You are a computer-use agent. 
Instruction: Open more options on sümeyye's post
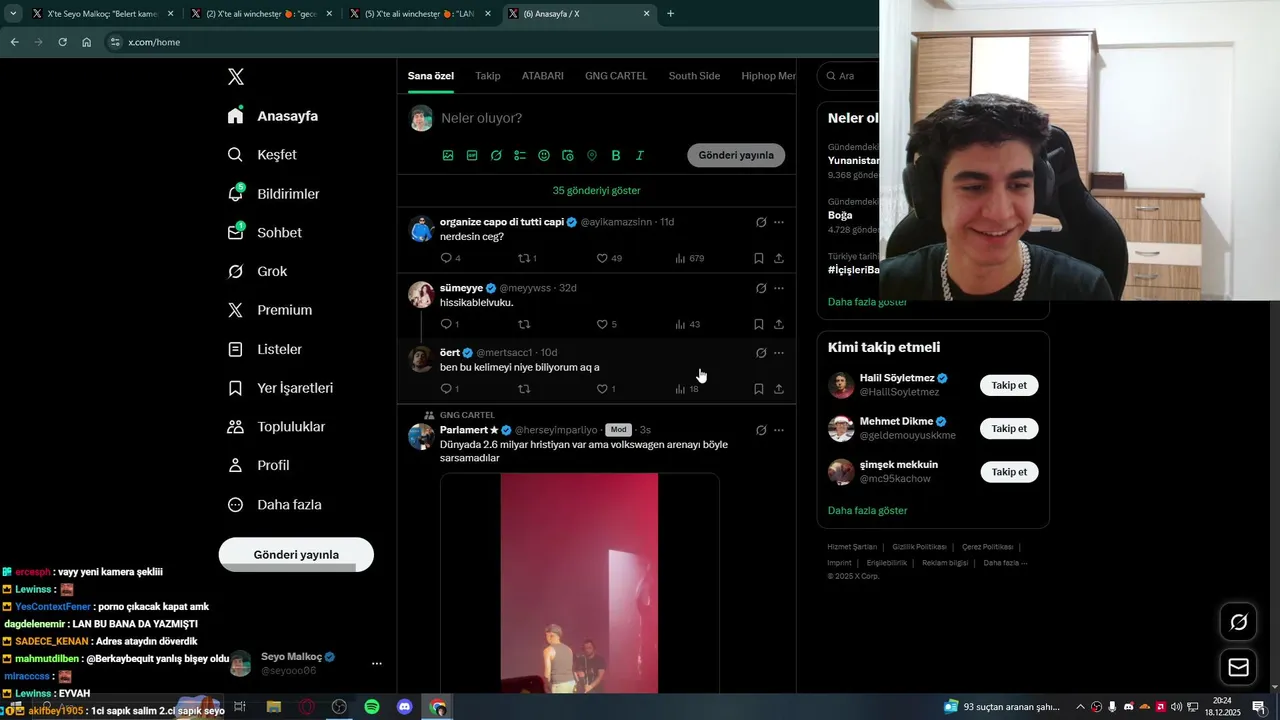(x=779, y=288)
